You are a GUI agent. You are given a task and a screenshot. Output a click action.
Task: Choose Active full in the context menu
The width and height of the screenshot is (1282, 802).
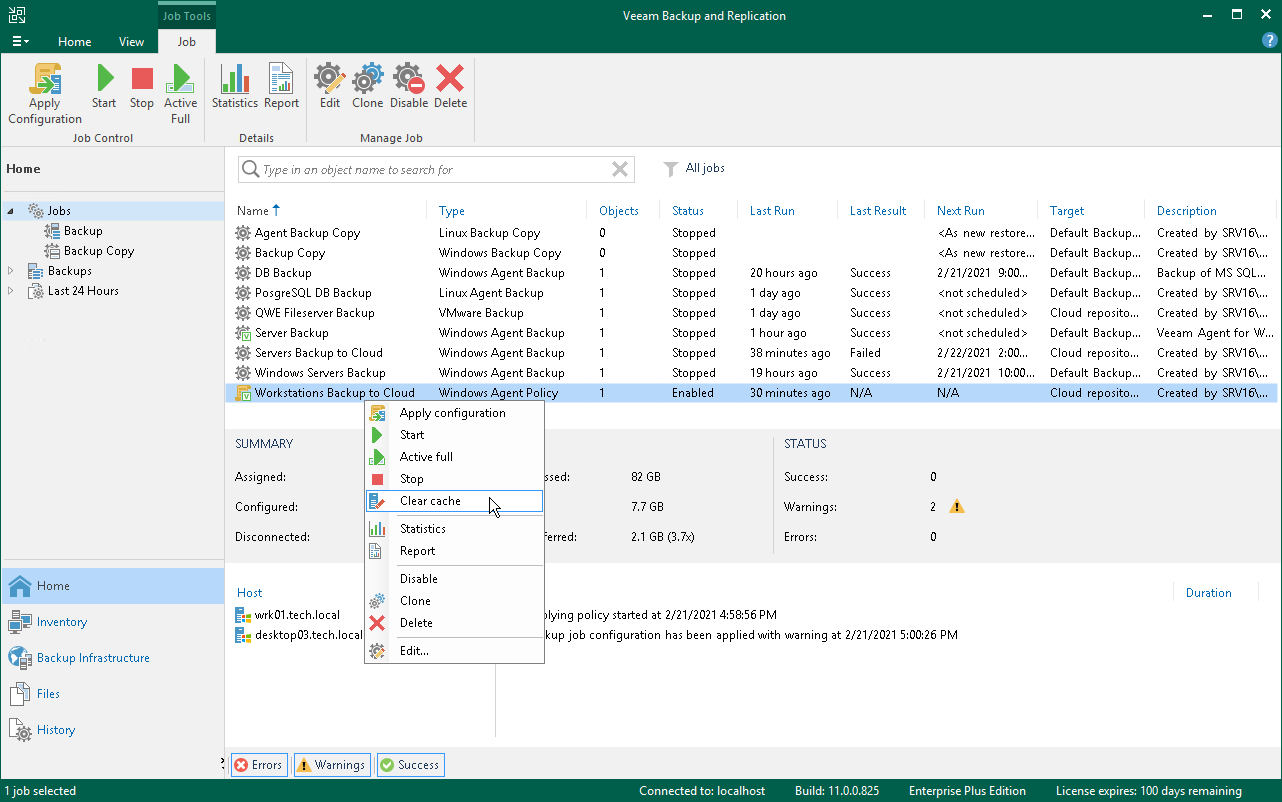tap(454, 457)
